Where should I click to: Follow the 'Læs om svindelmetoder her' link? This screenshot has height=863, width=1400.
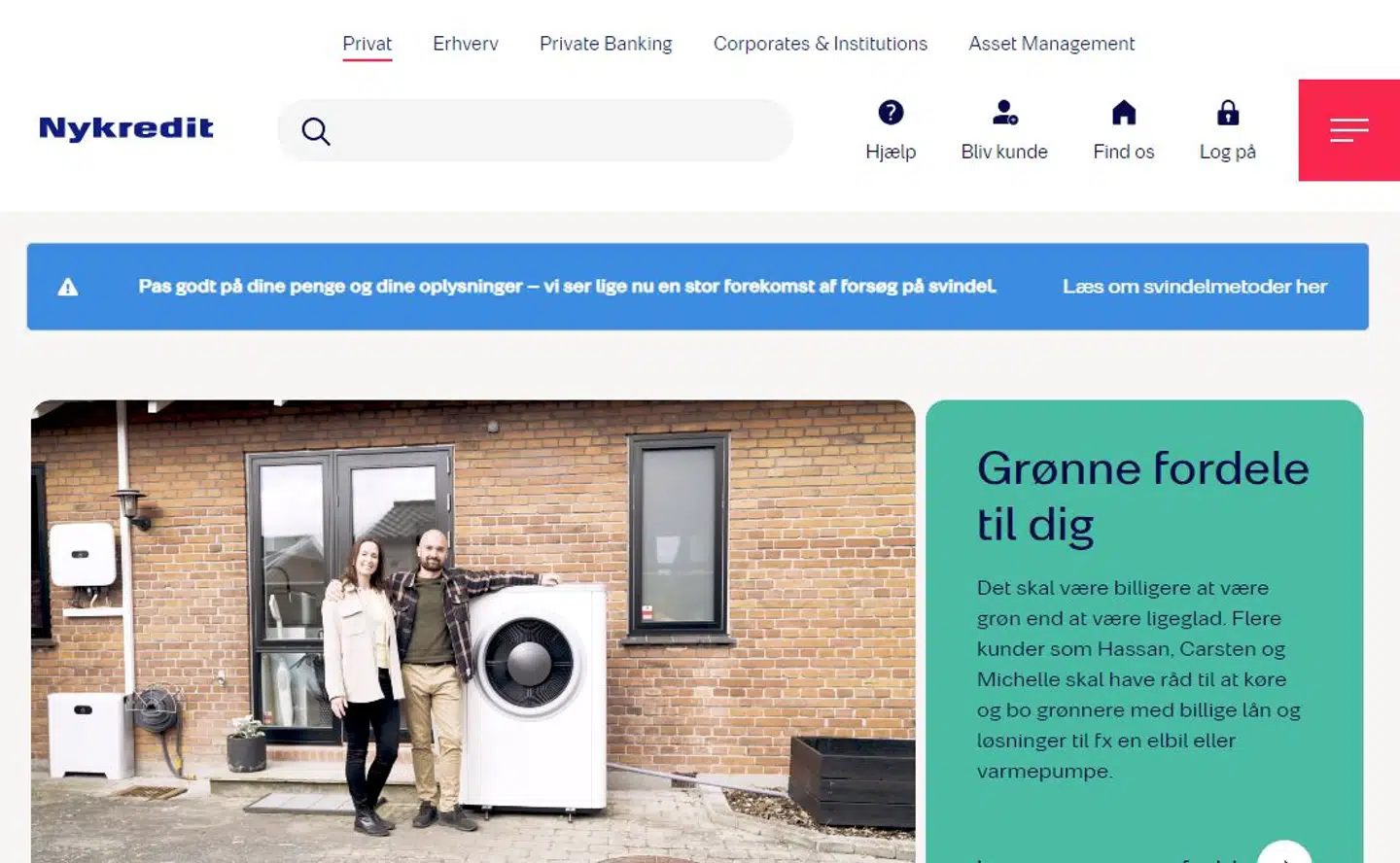pyautogui.click(x=1194, y=287)
